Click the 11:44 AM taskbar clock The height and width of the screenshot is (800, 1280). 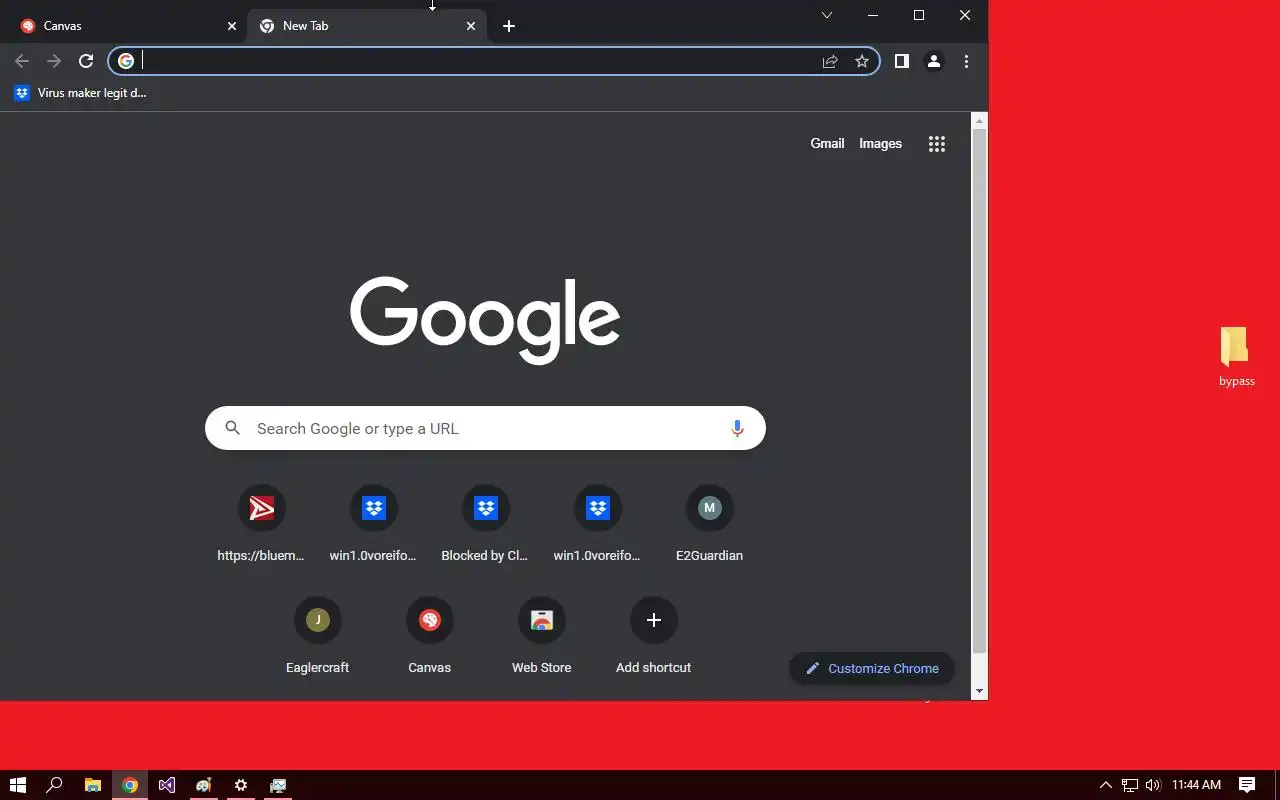pos(1196,785)
